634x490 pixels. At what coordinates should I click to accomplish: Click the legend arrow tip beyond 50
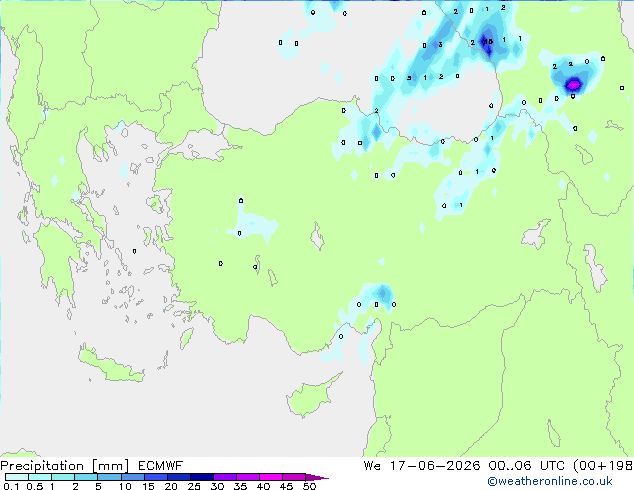click(317, 477)
